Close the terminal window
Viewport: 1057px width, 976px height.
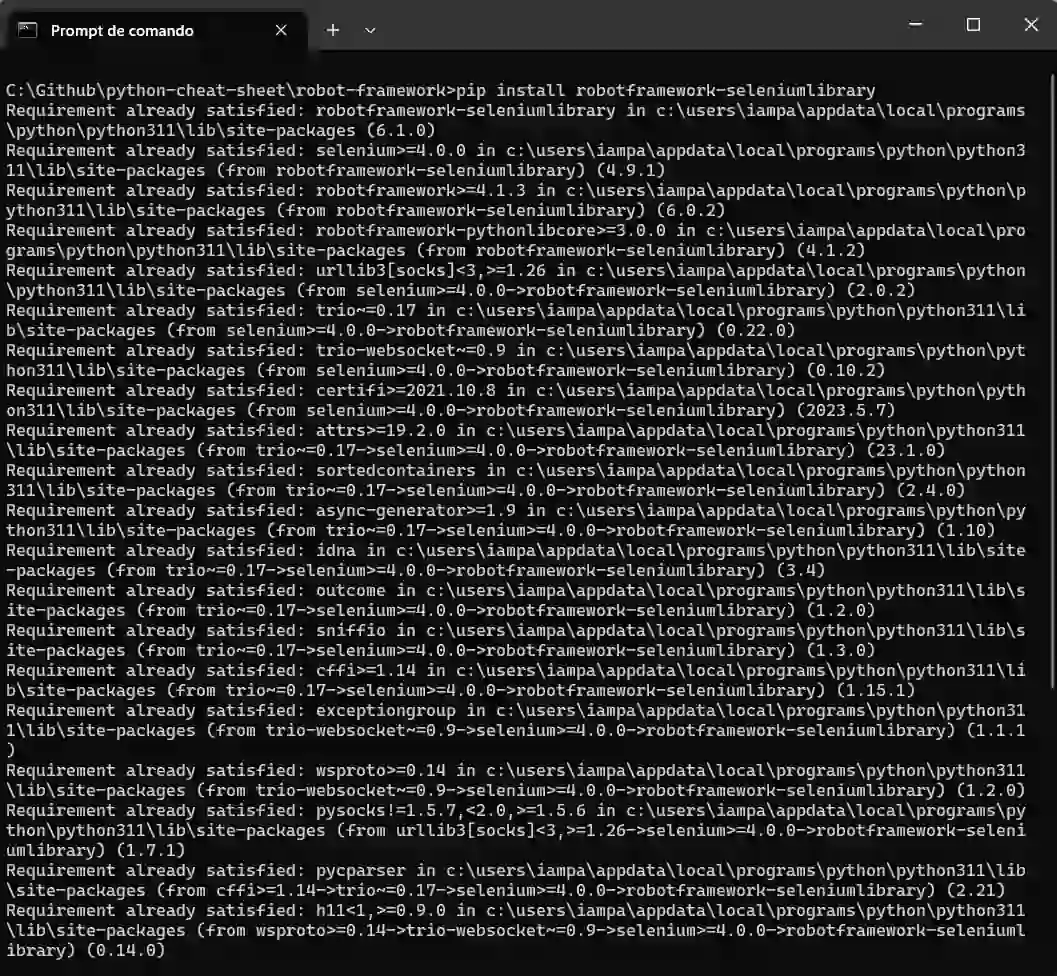coord(1031,24)
